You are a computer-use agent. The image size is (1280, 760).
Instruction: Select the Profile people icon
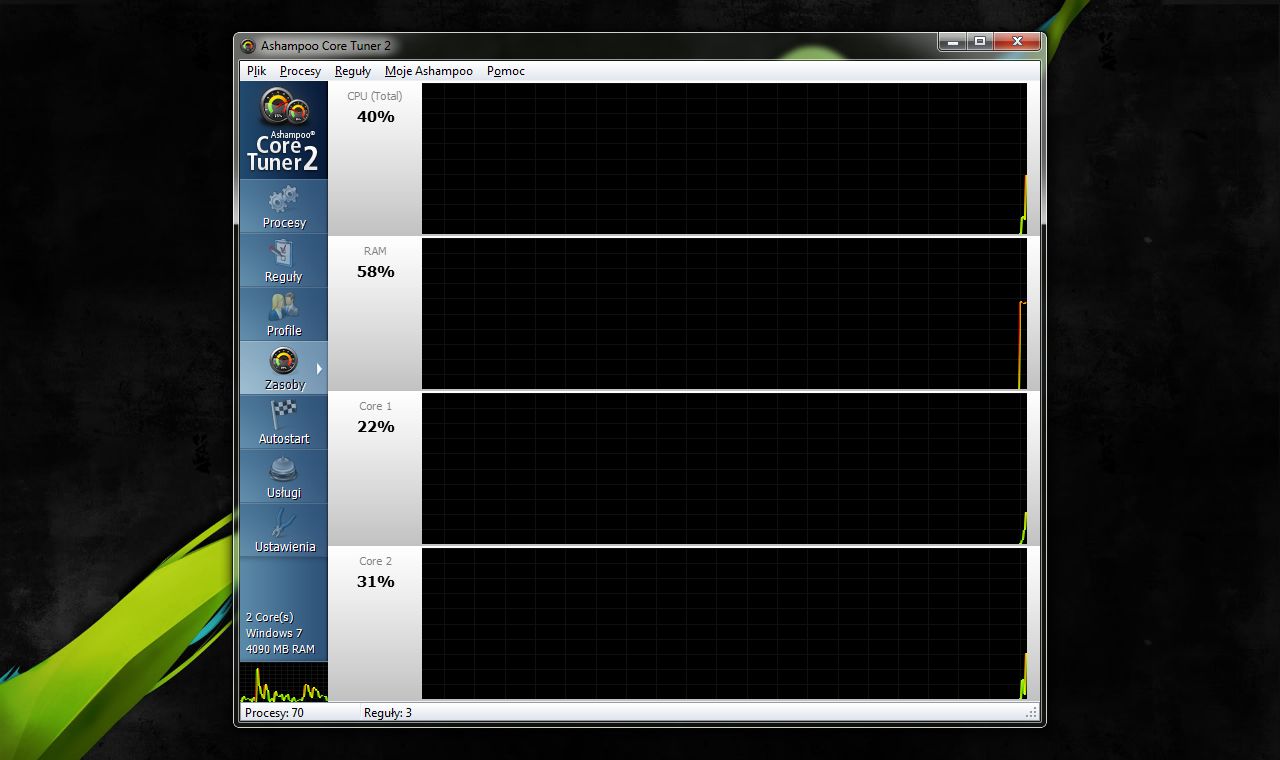[x=283, y=308]
